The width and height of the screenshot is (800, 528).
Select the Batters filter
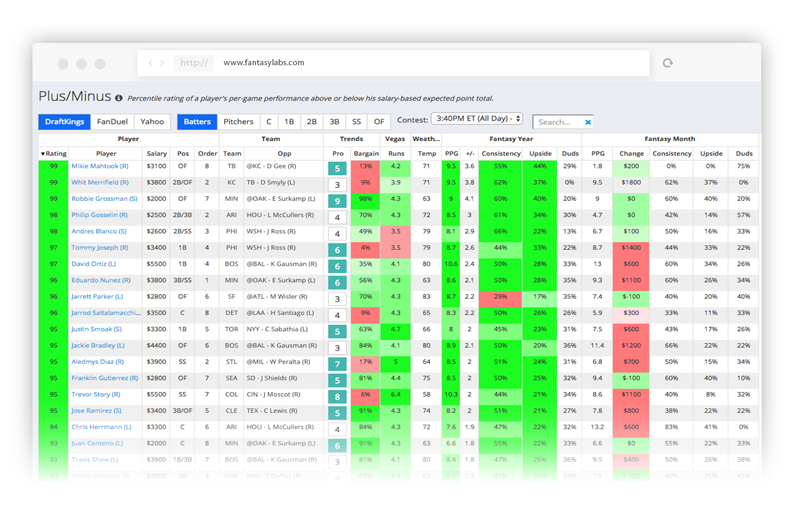[197, 121]
